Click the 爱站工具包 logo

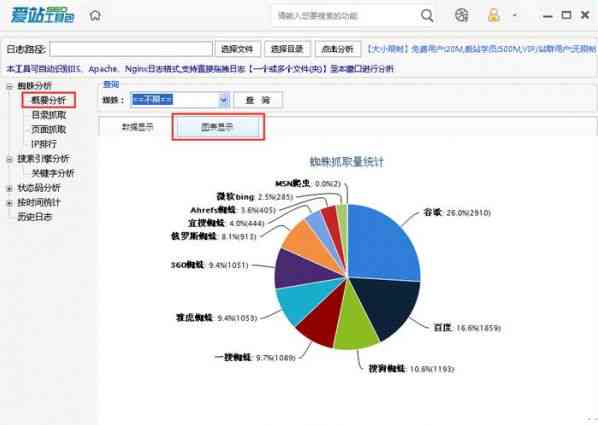[42, 15]
